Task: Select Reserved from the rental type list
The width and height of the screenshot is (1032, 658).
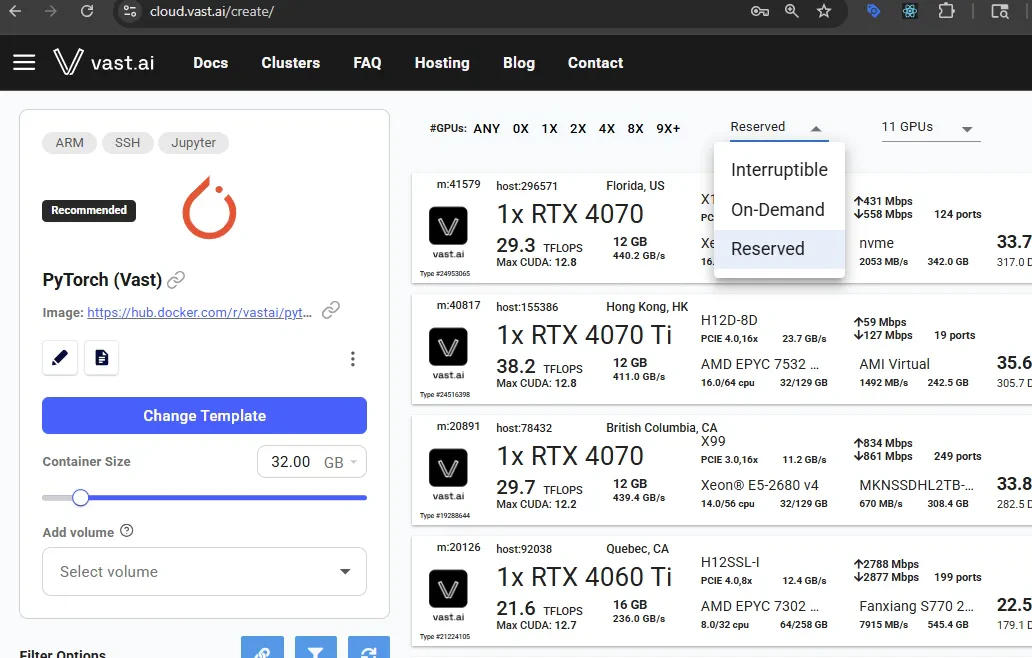Action: pyautogui.click(x=779, y=249)
